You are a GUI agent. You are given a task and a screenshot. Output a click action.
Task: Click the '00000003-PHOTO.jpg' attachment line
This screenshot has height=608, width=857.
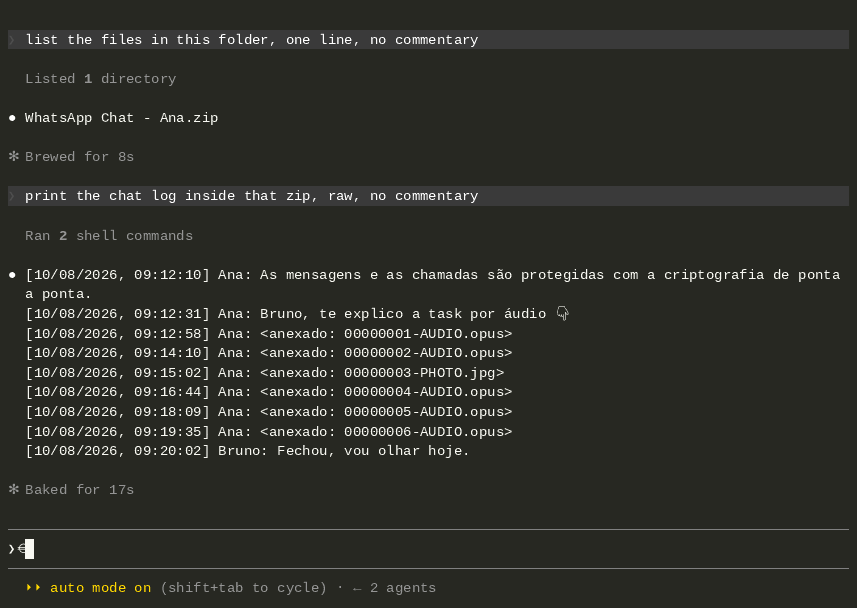coord(265,373)
